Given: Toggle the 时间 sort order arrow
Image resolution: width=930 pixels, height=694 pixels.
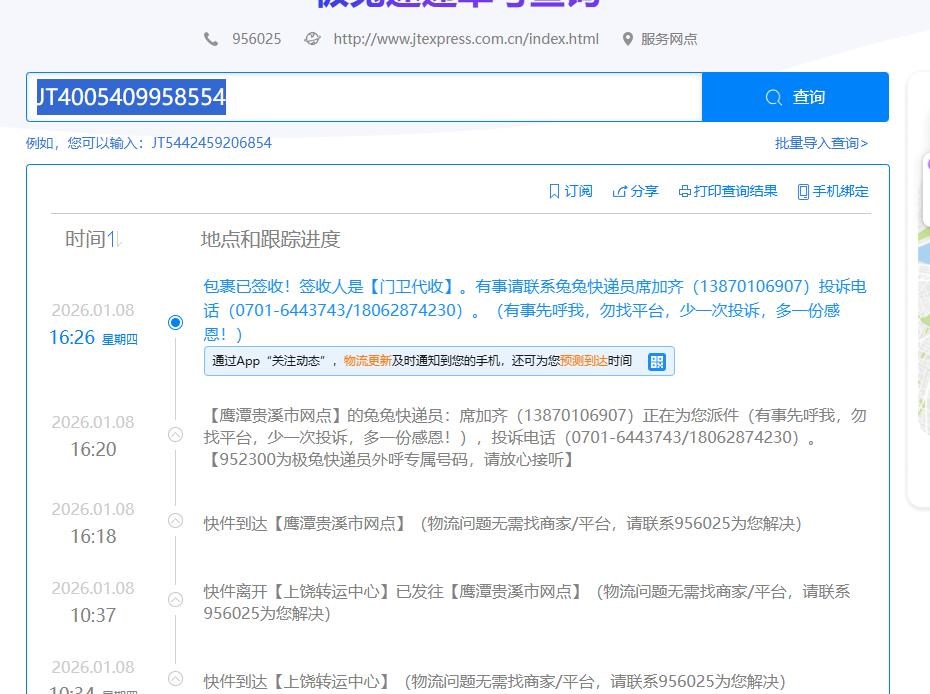Looking at the screenshot, I should coord(115,239).
